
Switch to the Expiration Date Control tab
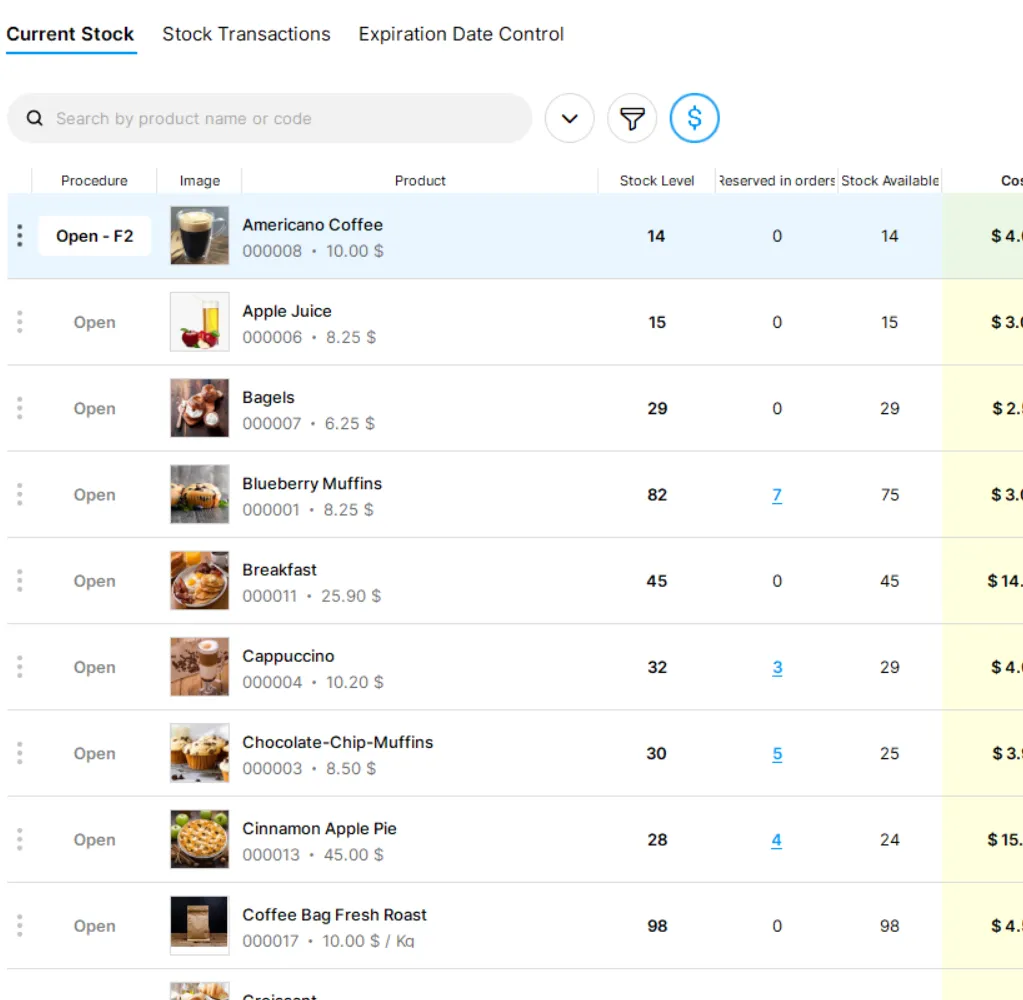tap(461, 34)
